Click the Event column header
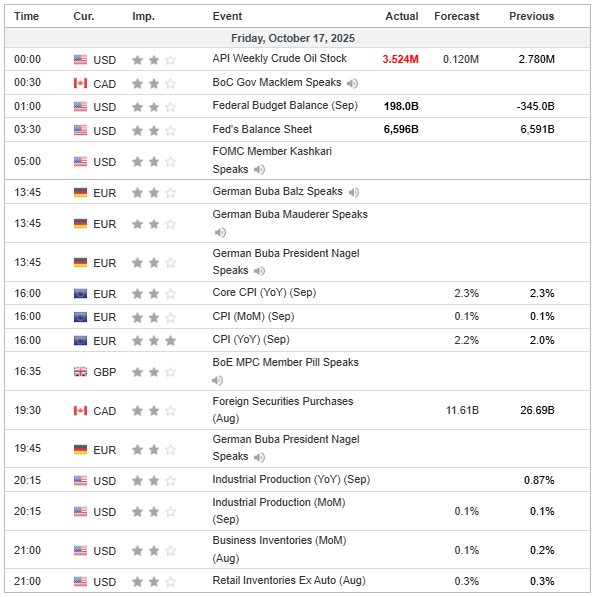The height and width of the screenshot is (597, 595). coord(227,16)
